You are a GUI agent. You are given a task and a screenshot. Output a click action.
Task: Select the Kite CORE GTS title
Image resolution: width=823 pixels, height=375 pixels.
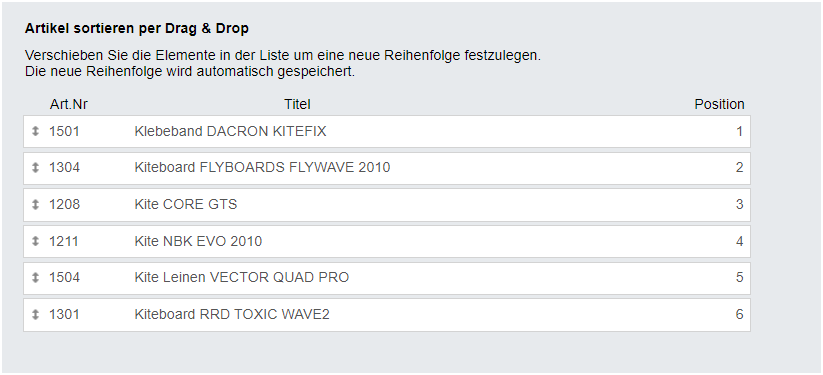pyautogui.click(x=186, y=204)
